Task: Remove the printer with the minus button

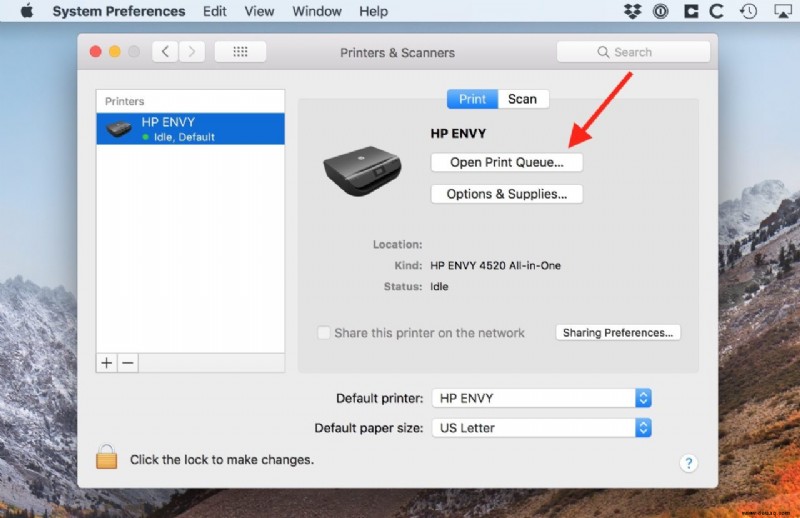Action: (x=128, y=363)
